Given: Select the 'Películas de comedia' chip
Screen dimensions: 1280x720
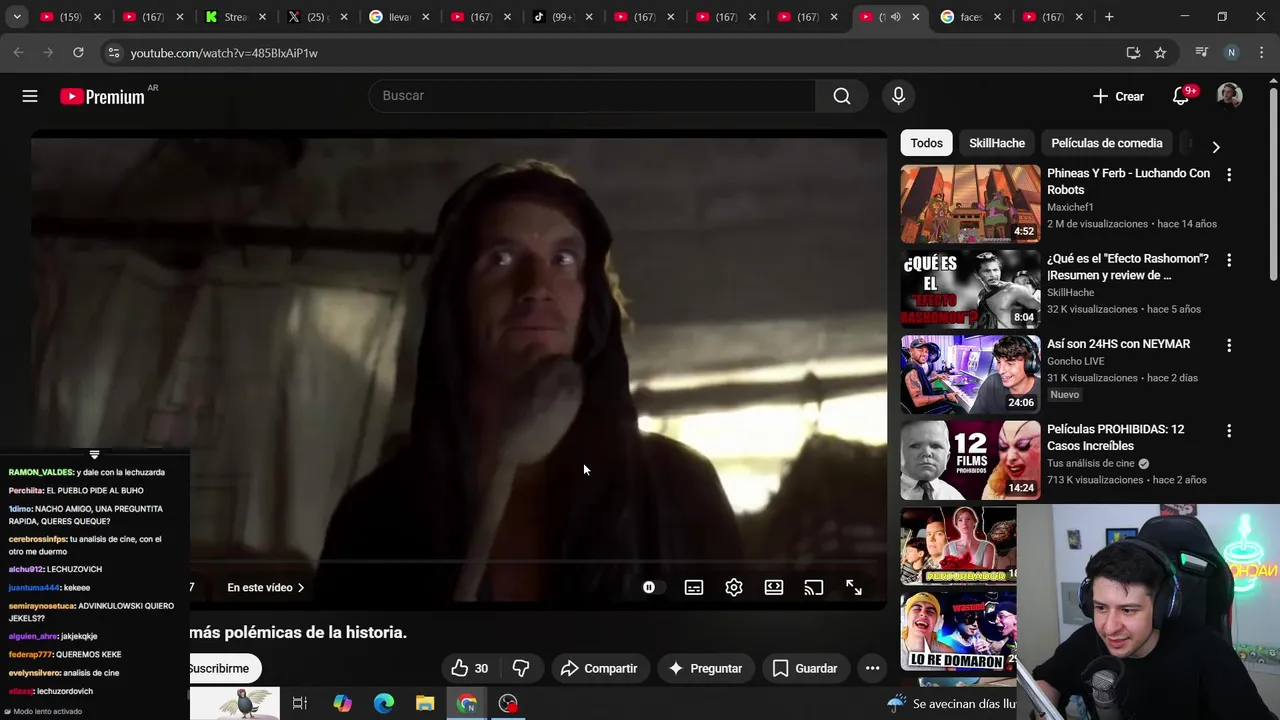Looking at the screenshot, I should pos(1107,143).
